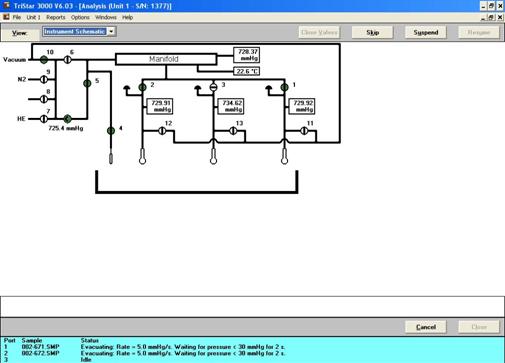Click the 725.4 mmHg reading under HE valve

[66, 128]
